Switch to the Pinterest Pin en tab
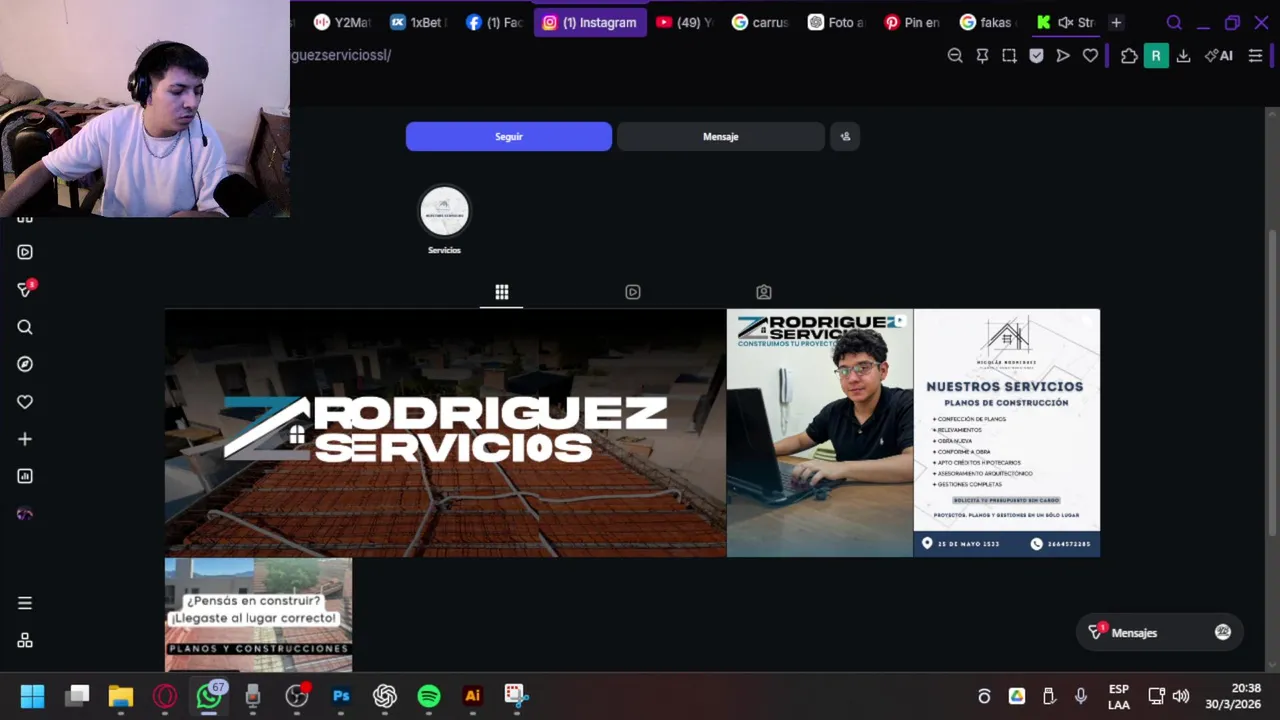Image resolution: width=1280 pixels, height=720 pixels. (x=912, y=22)
